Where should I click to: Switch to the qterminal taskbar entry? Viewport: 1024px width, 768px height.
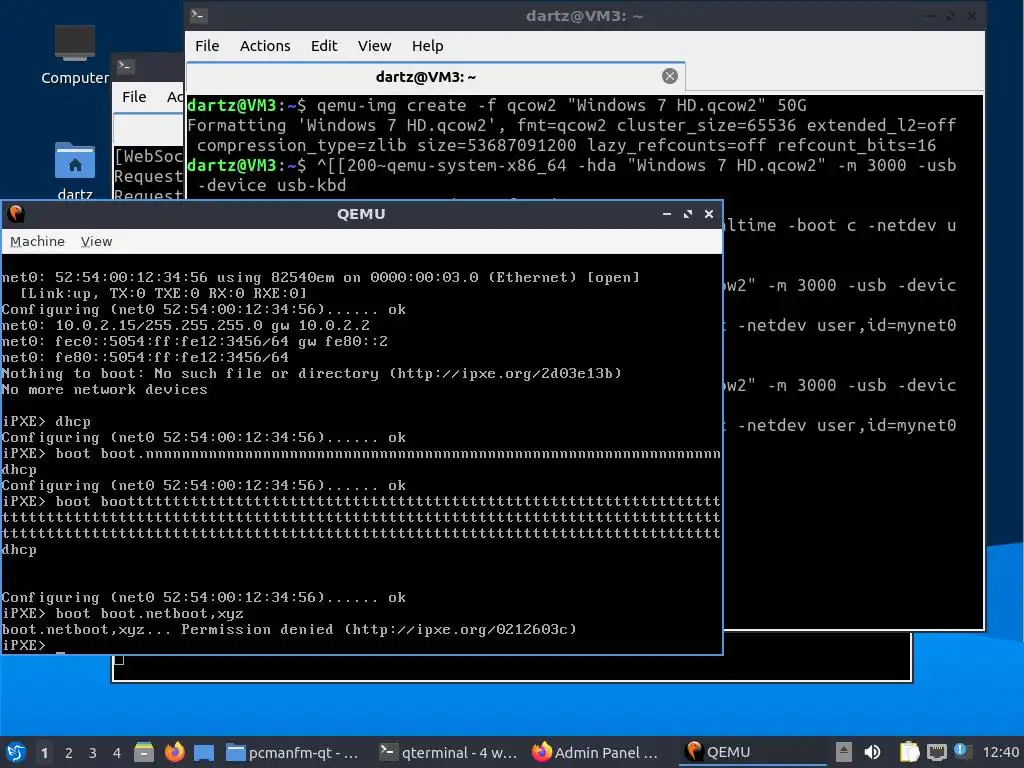pos(448,752)
